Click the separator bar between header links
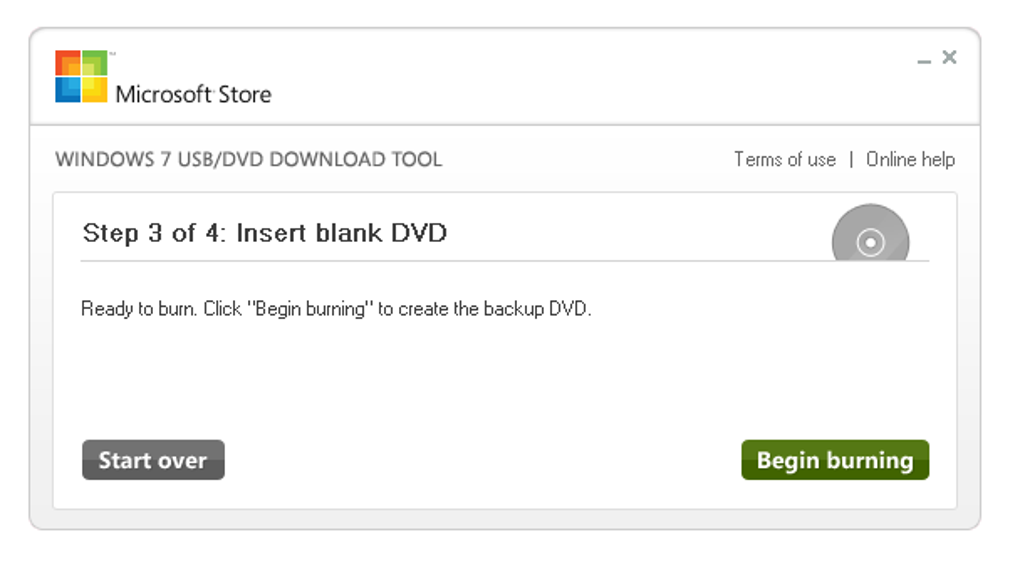1020x579 pixels. click(x=851, y=159)
